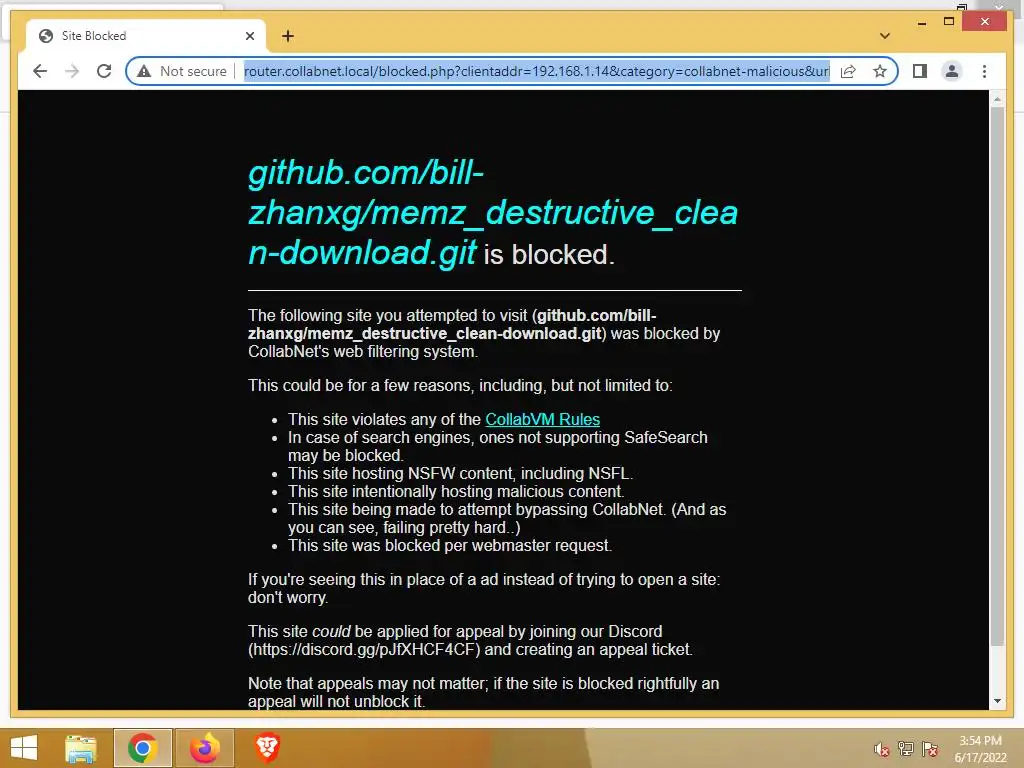Click the forward navigation arrow
The height and width of the screenshot is (768, 1024).
(72, 71)
